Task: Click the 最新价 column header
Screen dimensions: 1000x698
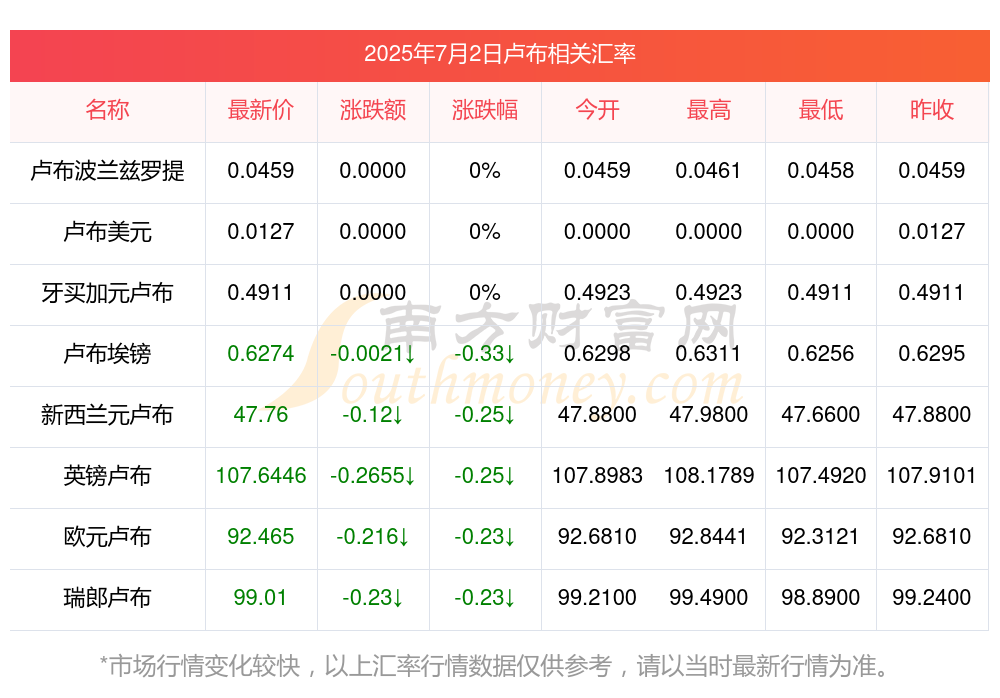Action: (260, 110)
